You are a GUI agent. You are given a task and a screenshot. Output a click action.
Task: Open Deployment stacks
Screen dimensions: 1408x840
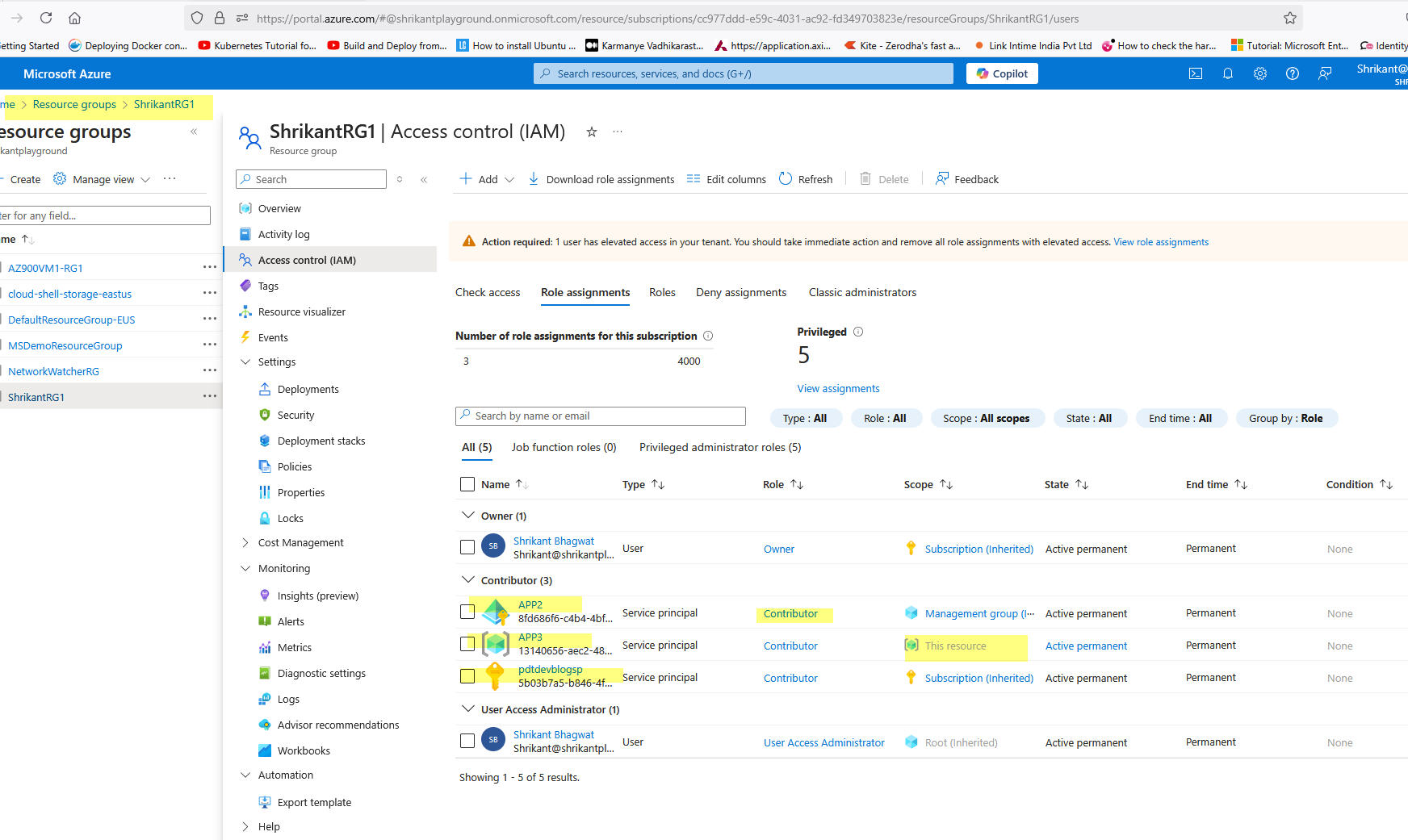[321, 441]
